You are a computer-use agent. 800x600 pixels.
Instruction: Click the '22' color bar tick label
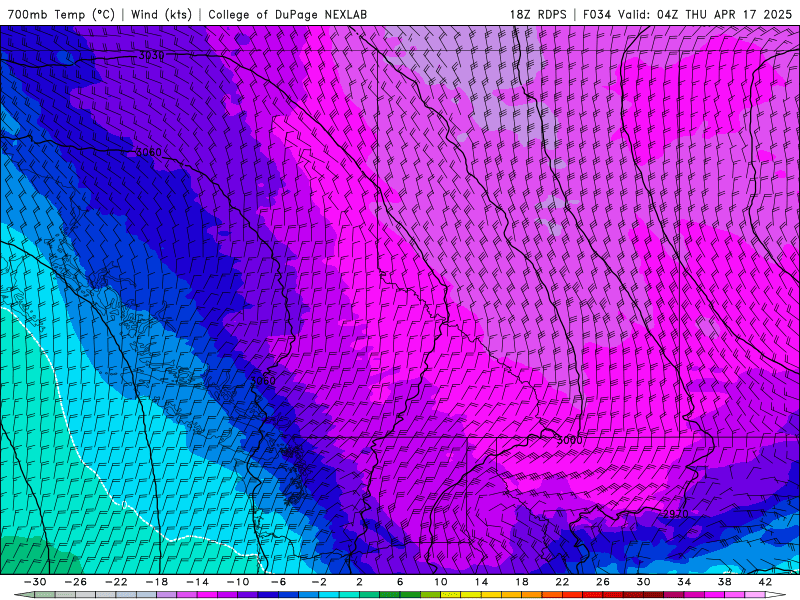[x=562, y=582]
